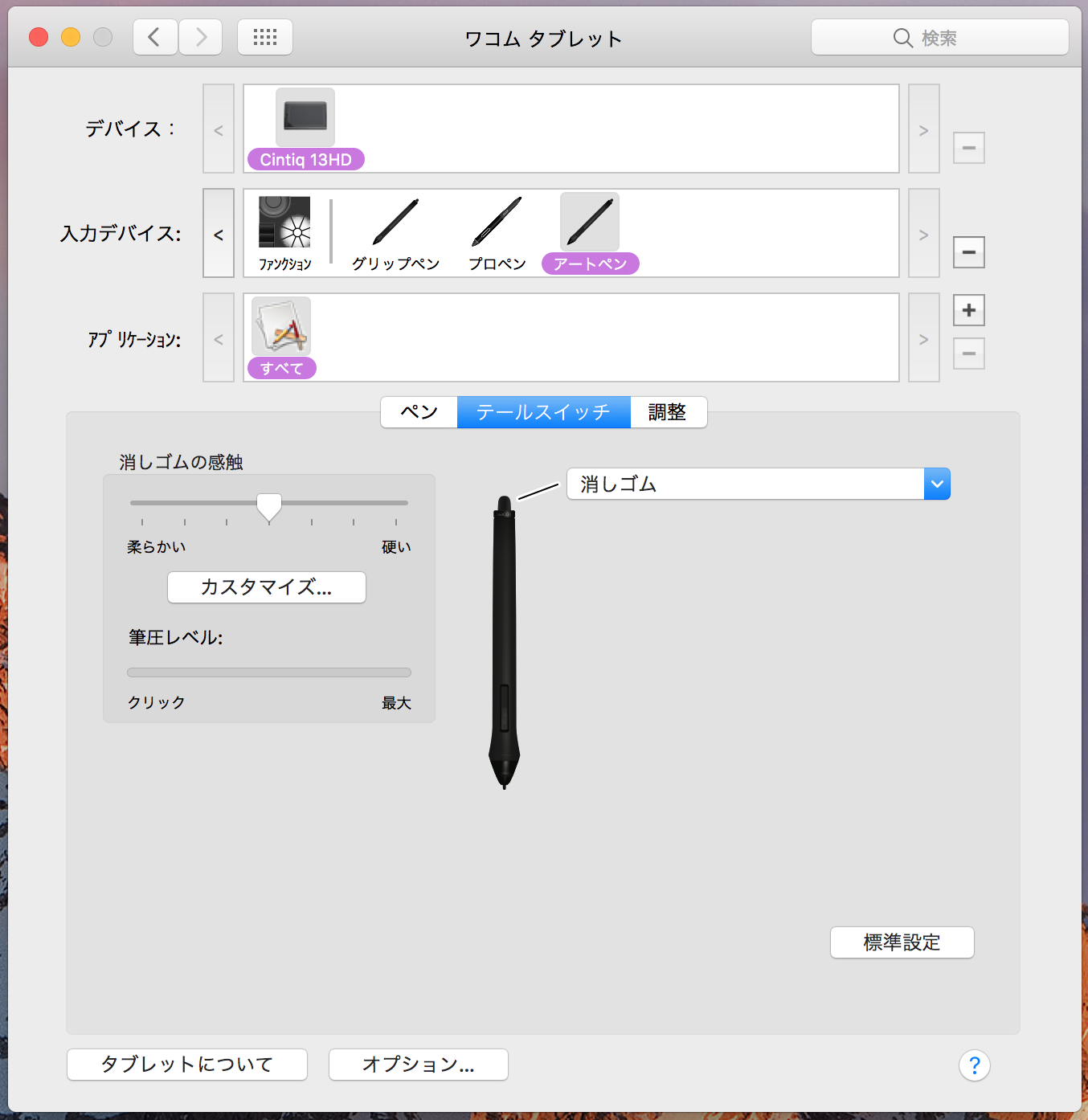Click the pen illustration image
Viewport: 1088px width, 1120px height.
(504, 643)
